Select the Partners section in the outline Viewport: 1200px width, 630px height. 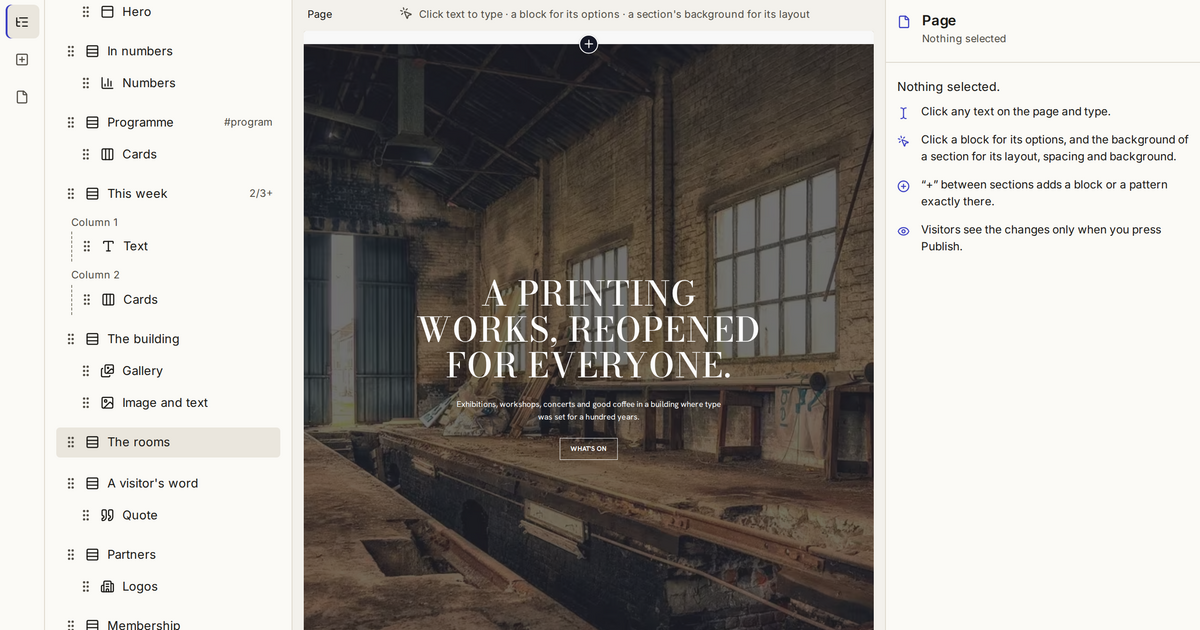tap(168, 554)
